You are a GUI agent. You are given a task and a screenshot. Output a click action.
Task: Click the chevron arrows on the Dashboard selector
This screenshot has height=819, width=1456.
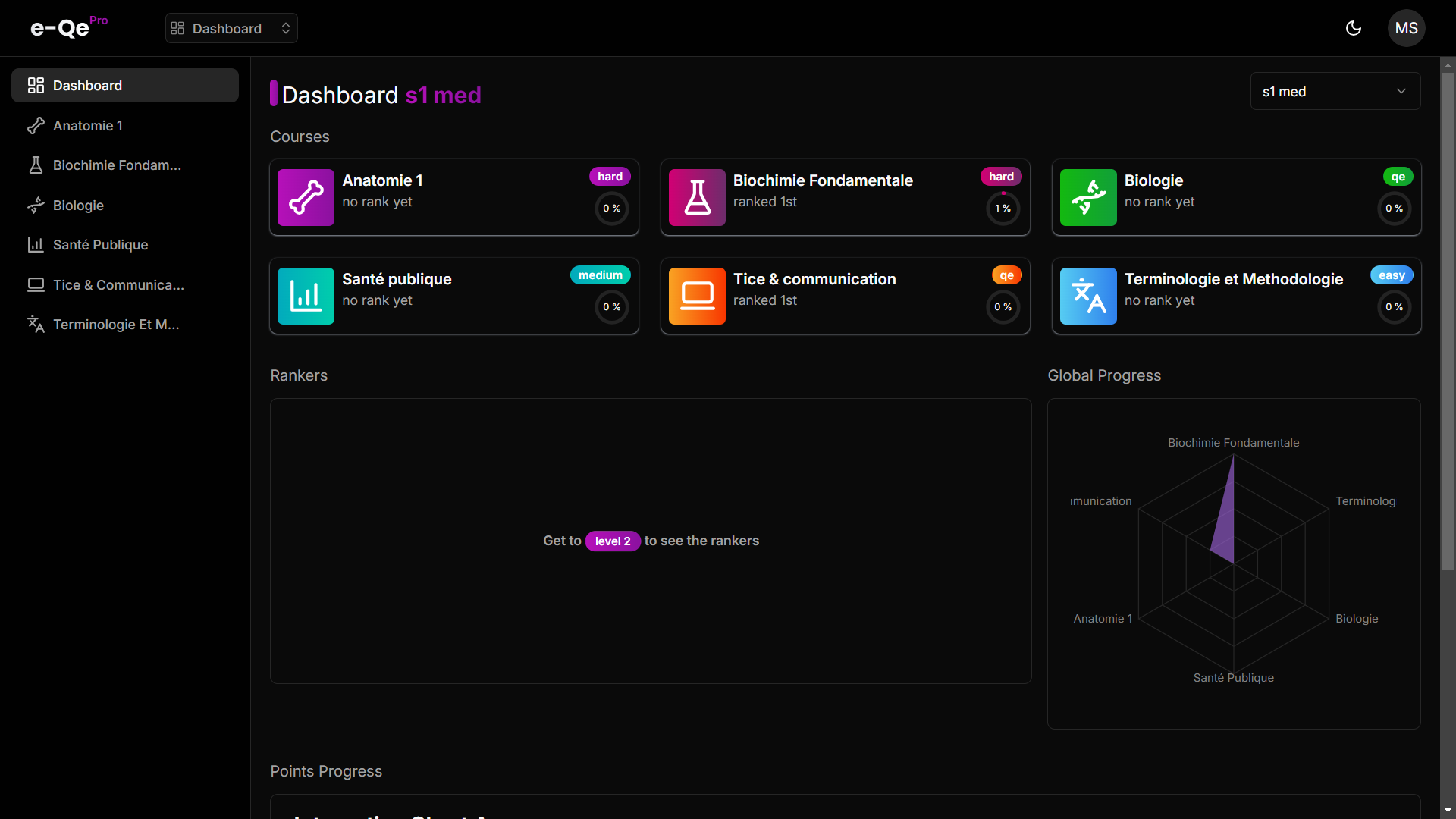pos(286,28)
